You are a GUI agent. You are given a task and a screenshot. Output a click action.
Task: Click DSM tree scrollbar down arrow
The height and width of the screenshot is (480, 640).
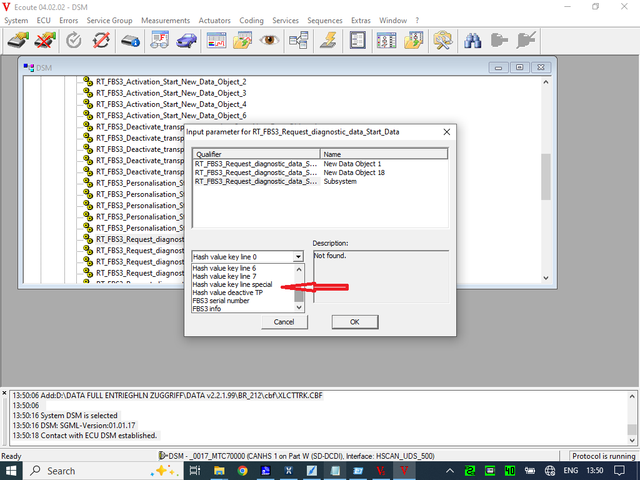546,278
